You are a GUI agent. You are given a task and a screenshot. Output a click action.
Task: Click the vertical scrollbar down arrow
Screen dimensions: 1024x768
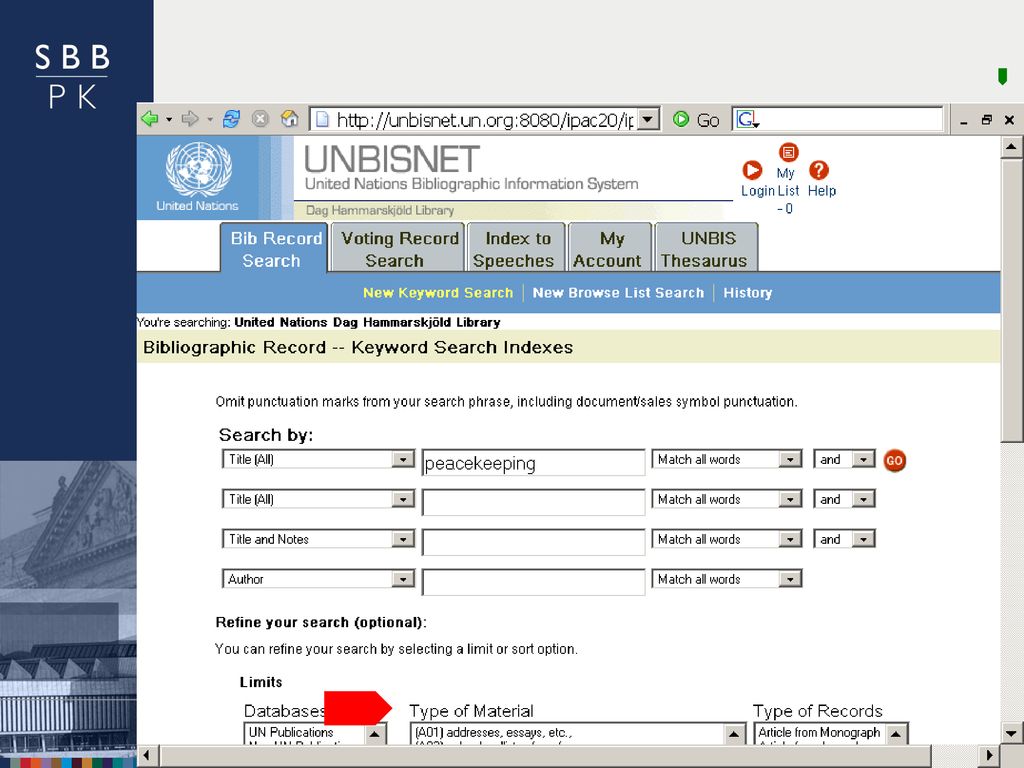tap(1012, 733)
